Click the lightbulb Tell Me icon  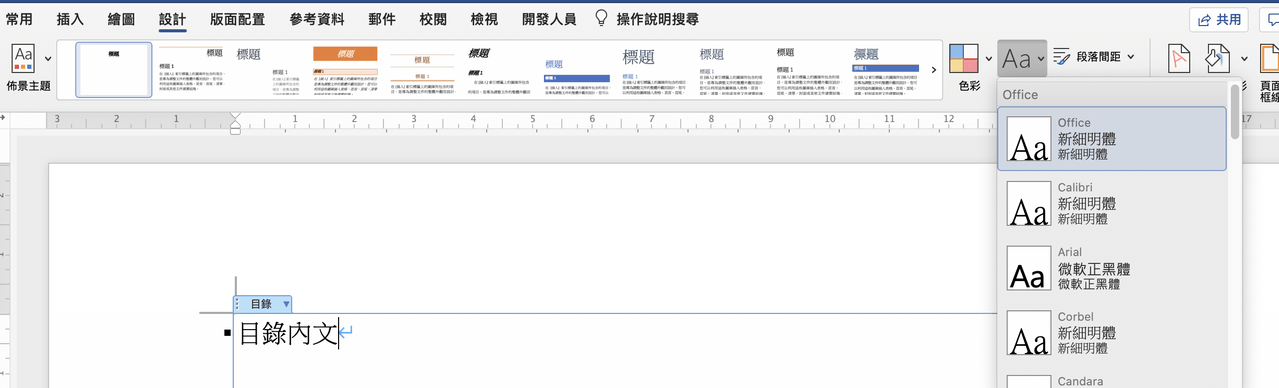tap(601, 18)
